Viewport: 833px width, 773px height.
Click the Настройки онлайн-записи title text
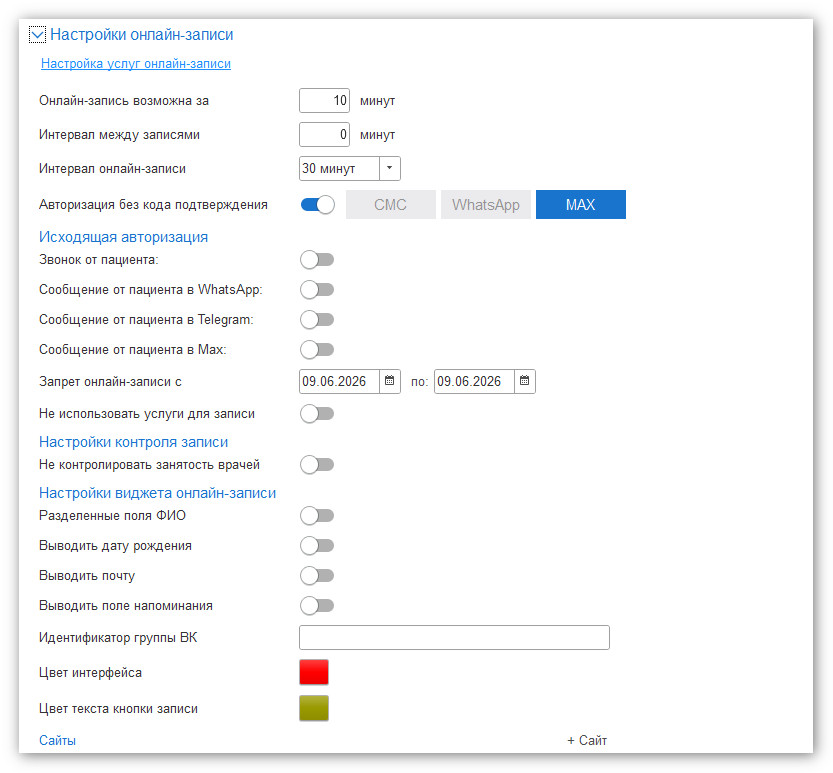(142, 35)
